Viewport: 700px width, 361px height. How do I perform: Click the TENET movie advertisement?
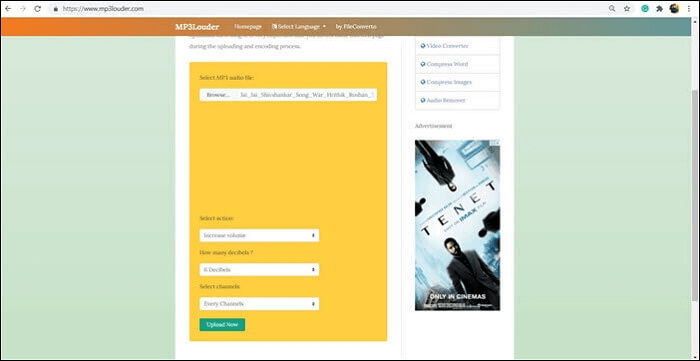pos(457,225)
